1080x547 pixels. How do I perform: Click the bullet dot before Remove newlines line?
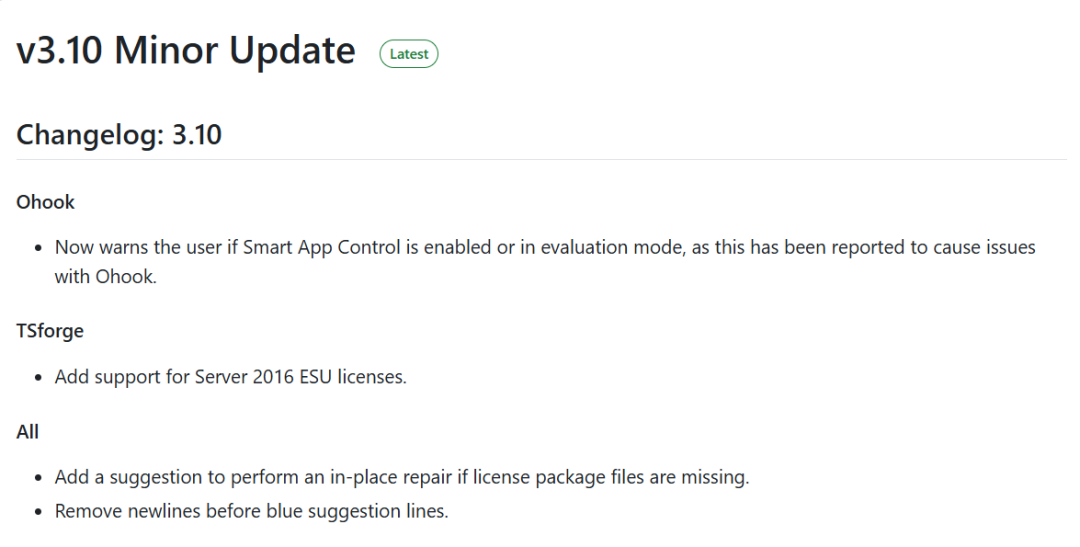pyautogui.click(x=39, y=512)
